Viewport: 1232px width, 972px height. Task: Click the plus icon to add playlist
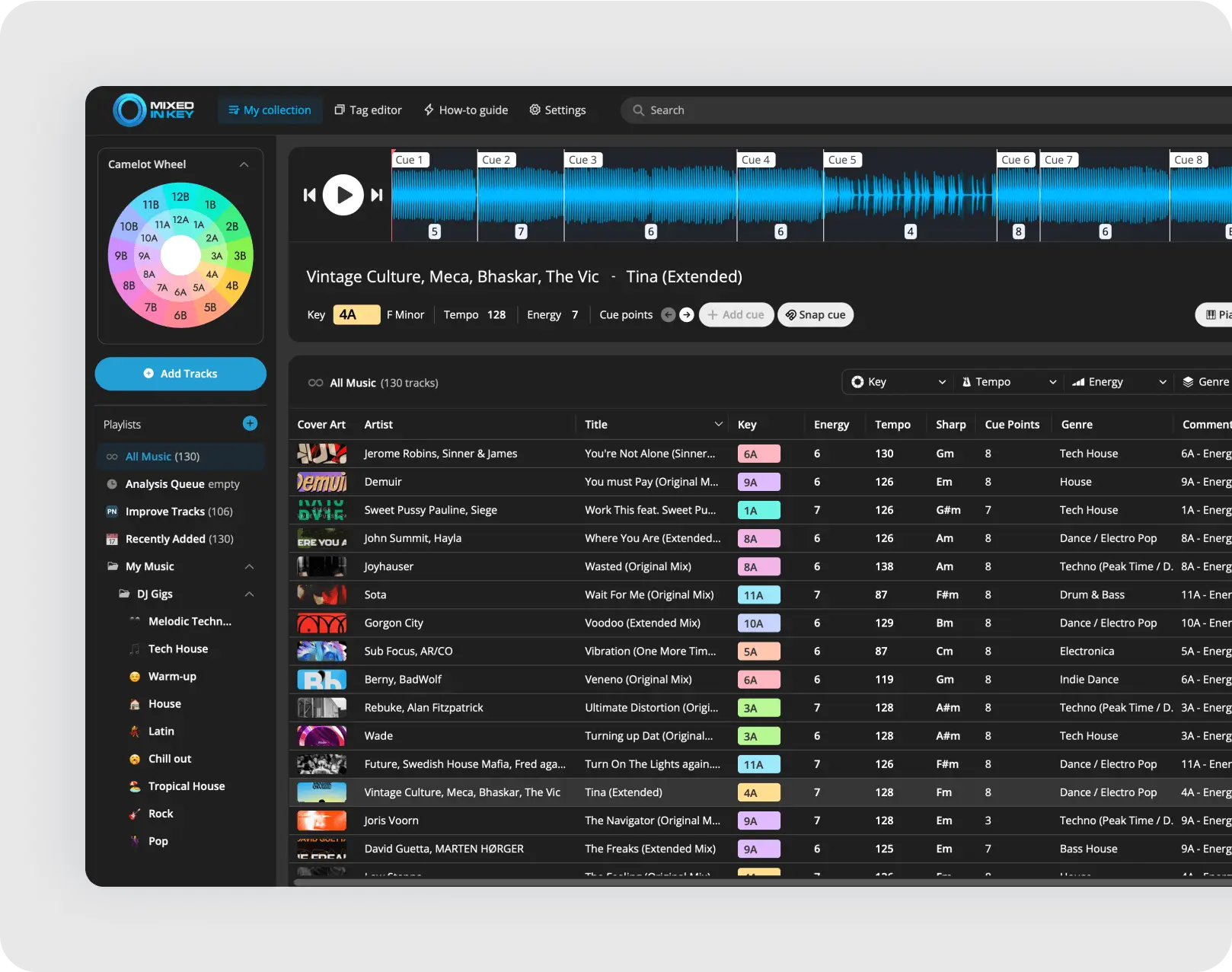coord(250,424)
